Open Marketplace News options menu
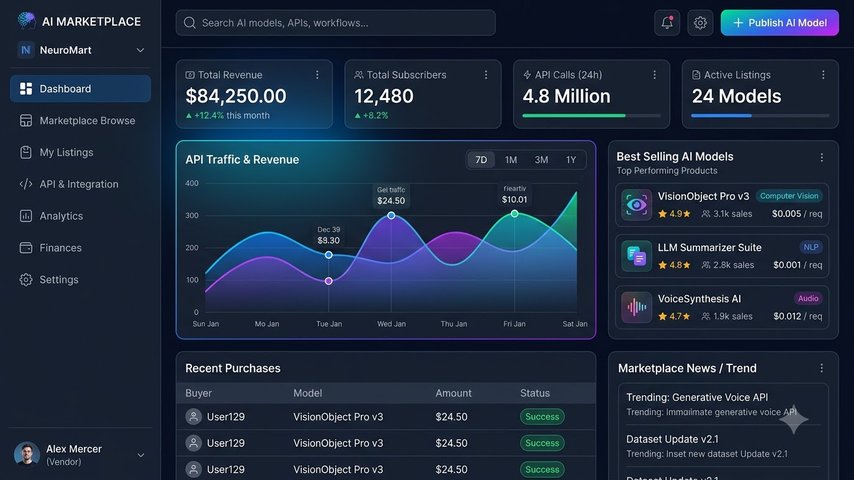 coord(821,368)
